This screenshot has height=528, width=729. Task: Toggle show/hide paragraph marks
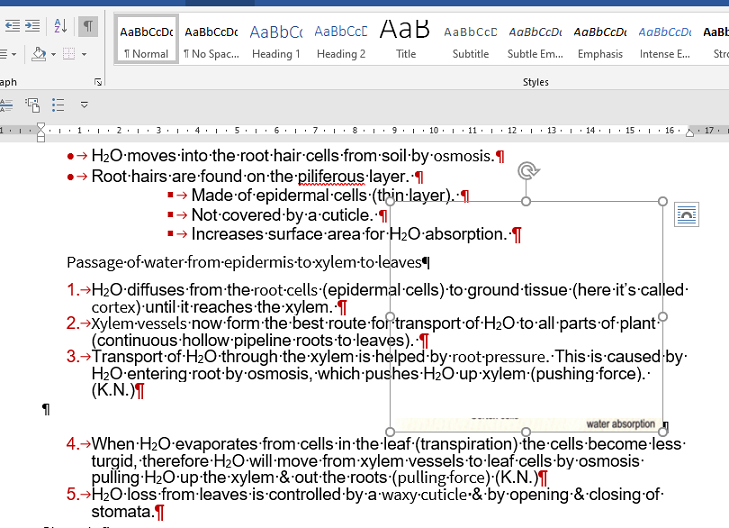(x=88, y=26)
